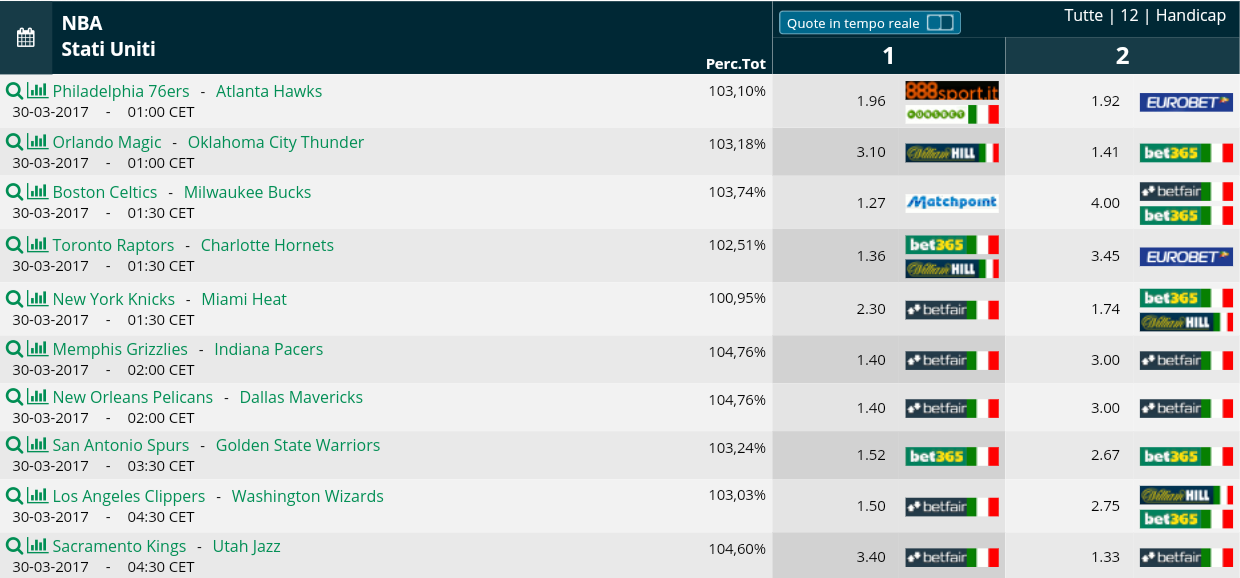Open Washington Wizards team link
The image size is (1240, 578).
tap(308, 496)
